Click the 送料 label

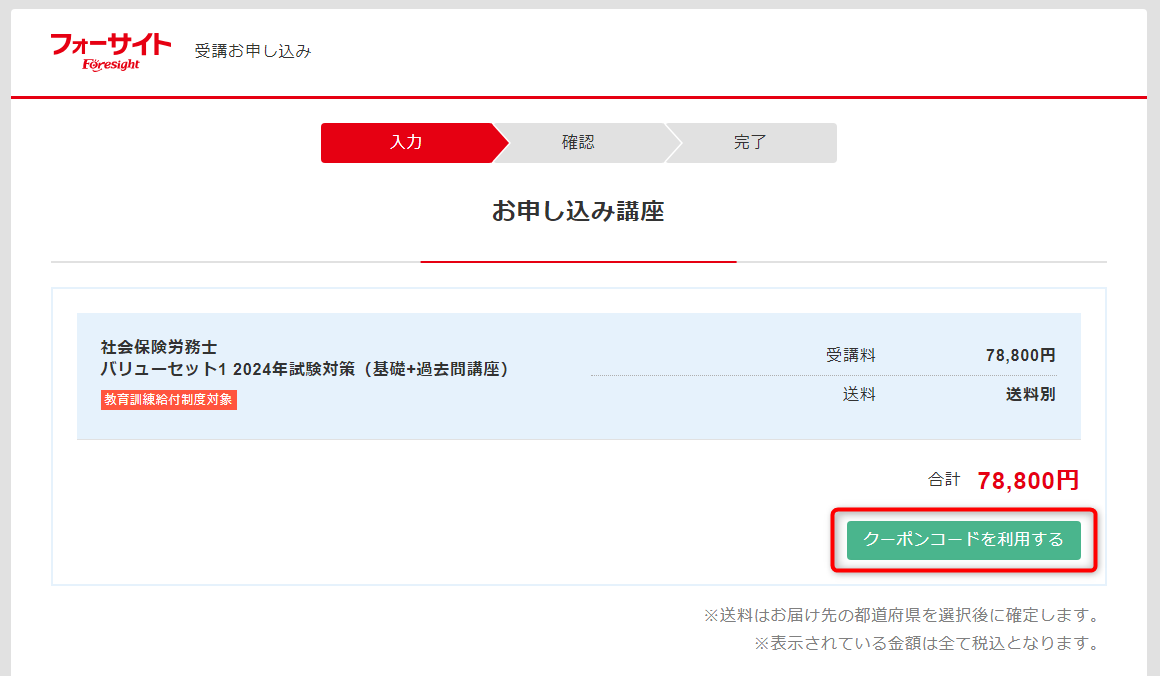859,394
